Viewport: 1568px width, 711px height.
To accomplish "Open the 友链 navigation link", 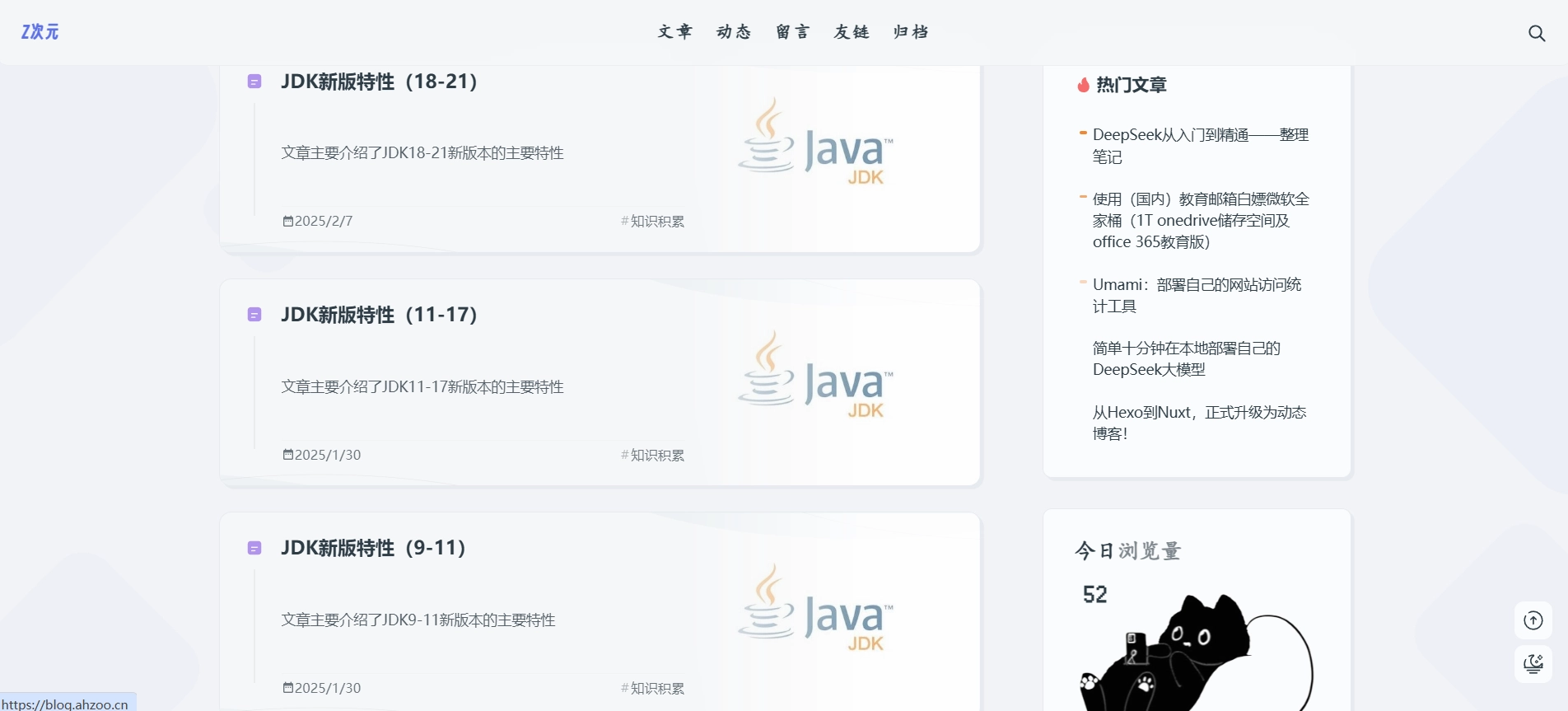I will click(852, 32).
